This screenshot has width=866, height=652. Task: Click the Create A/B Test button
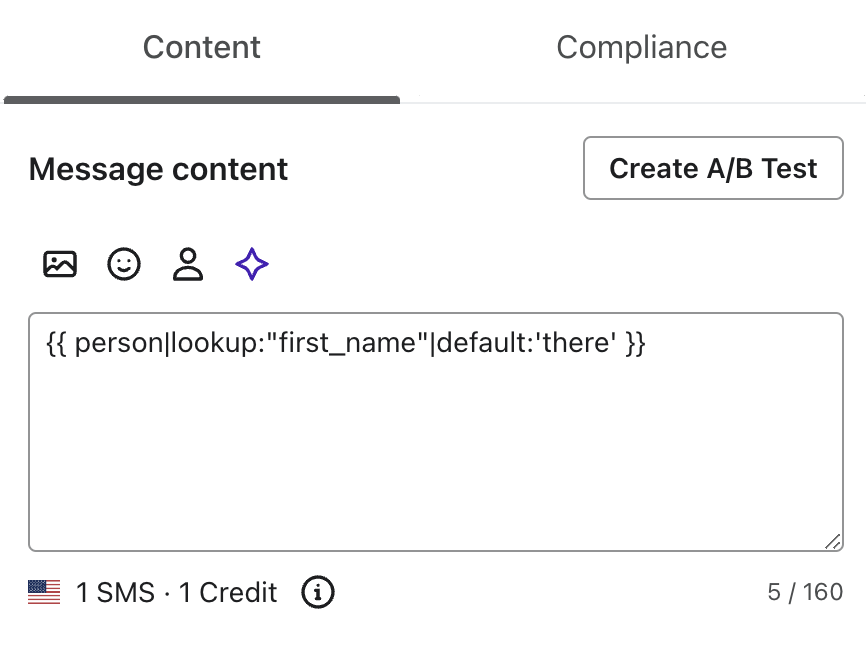click(x=712, y=168)
